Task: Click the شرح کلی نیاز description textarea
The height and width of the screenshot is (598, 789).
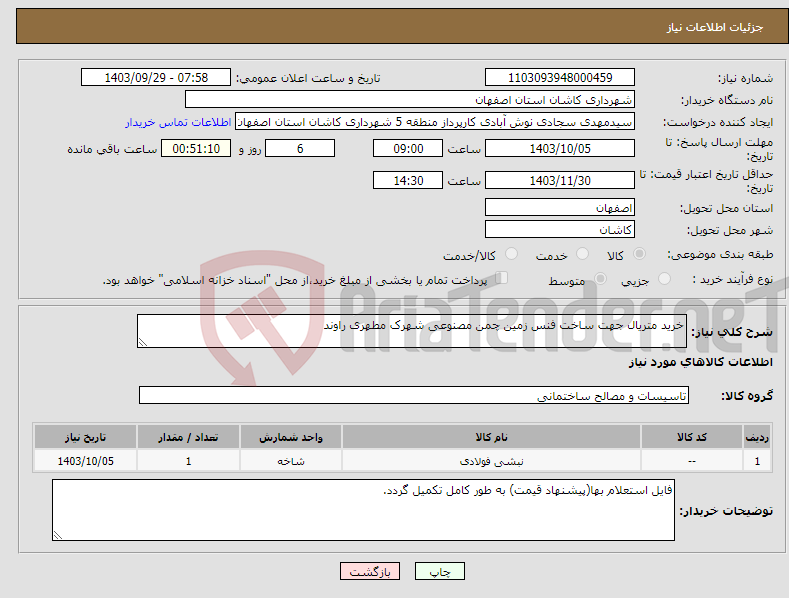Action: pos(412,331)
